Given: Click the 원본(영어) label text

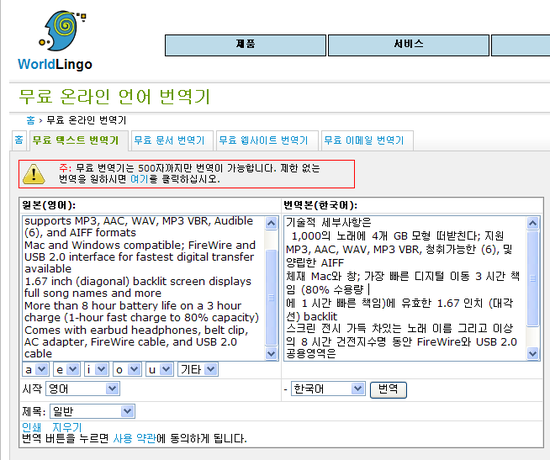Looking at the screenshot, I should (49, 205).
